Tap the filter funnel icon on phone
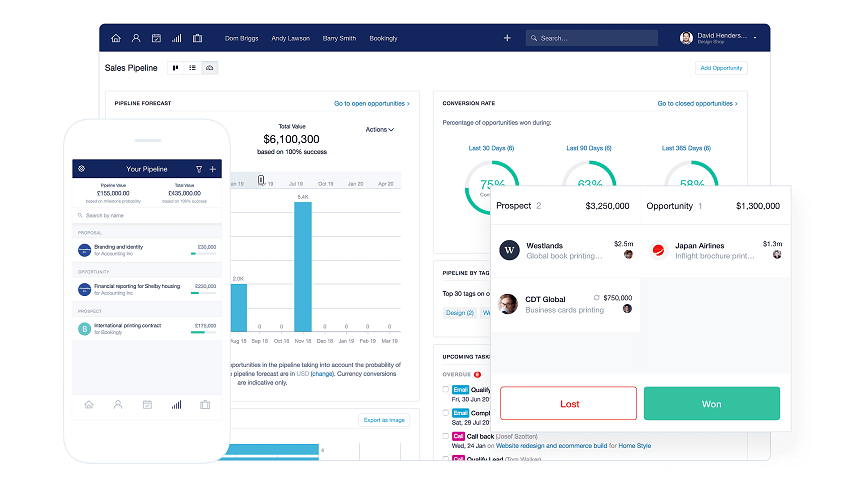 199,169
